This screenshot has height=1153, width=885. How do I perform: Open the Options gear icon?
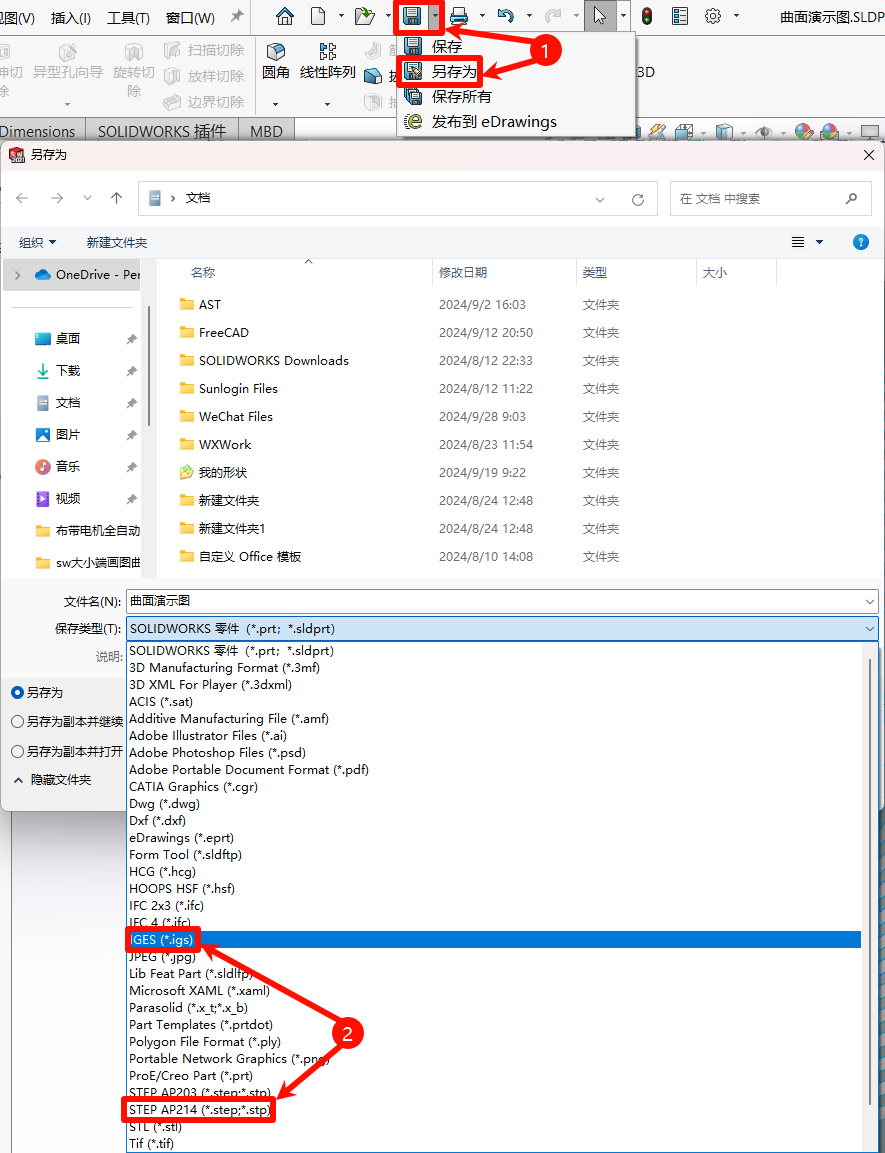[712, 16]
